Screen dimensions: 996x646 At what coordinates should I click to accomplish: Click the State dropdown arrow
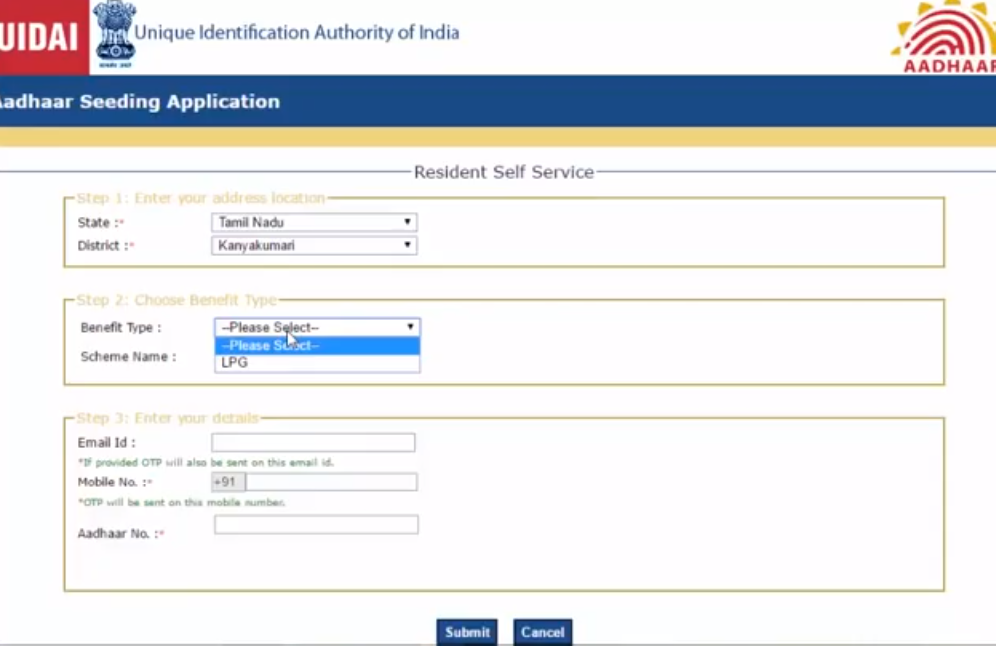pyautogui.click(x=406, y=221)
